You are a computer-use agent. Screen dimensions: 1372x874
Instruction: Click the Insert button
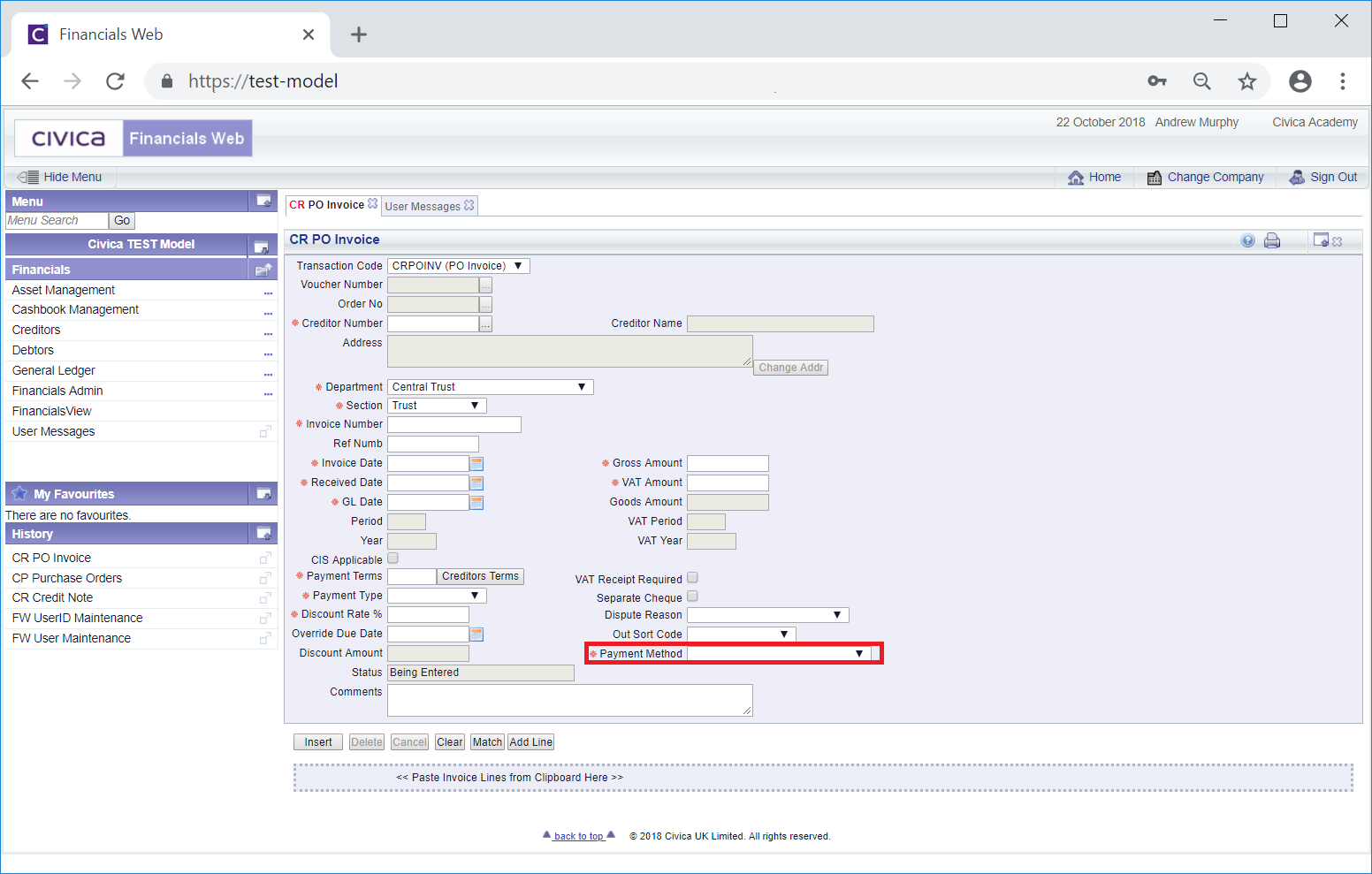318,742
